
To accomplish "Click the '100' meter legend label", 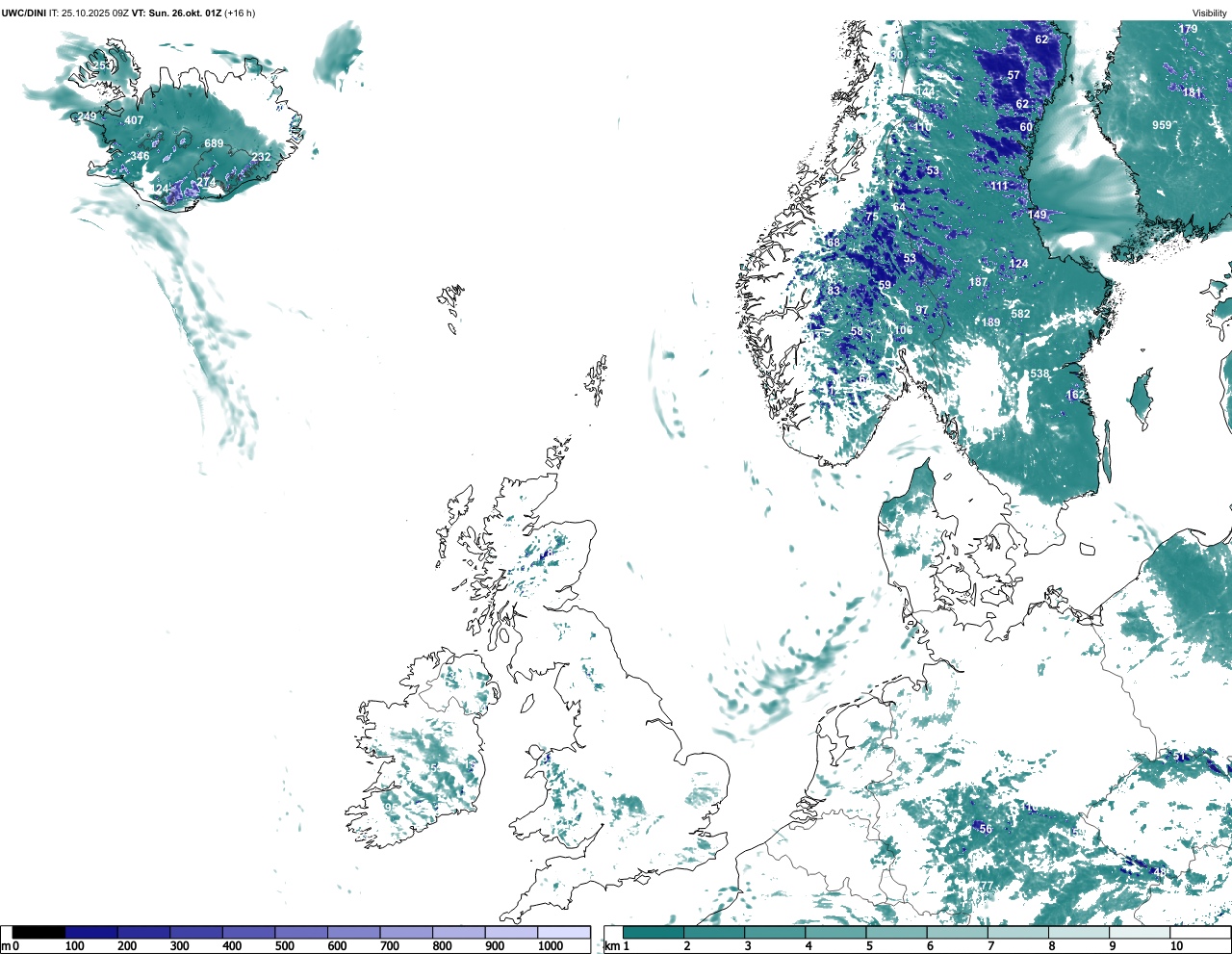I will tap(74, 946).
